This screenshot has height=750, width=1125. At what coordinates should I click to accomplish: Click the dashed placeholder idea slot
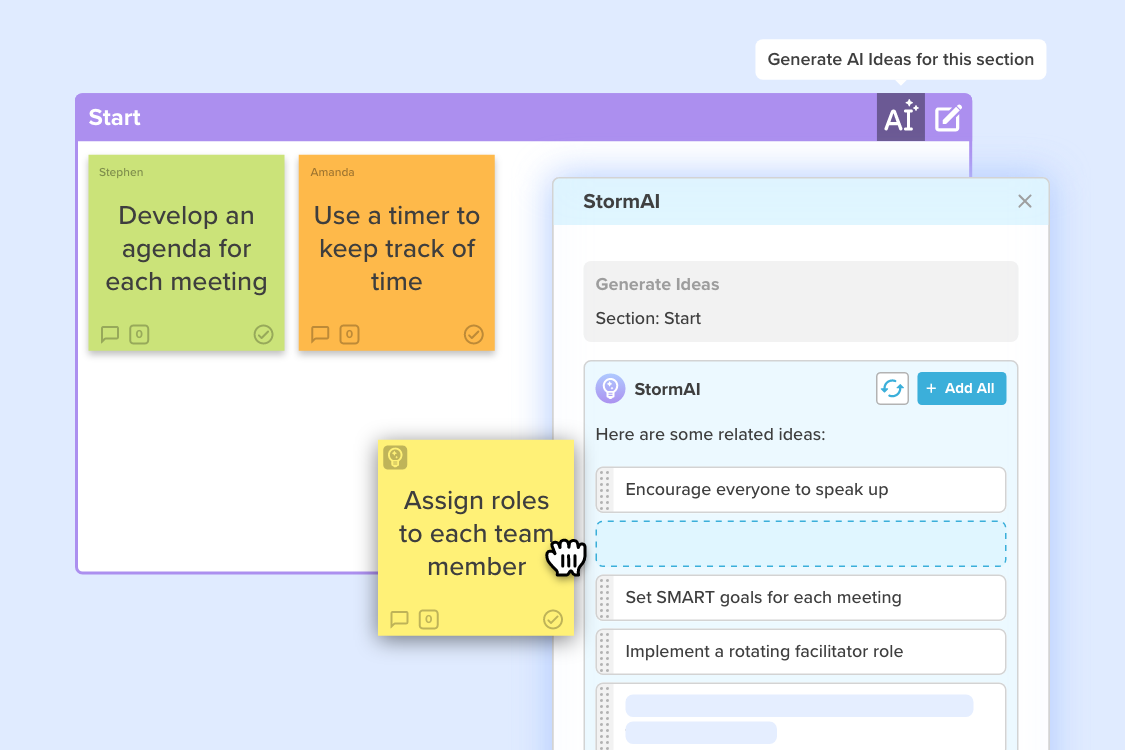(x=800, y=544)
